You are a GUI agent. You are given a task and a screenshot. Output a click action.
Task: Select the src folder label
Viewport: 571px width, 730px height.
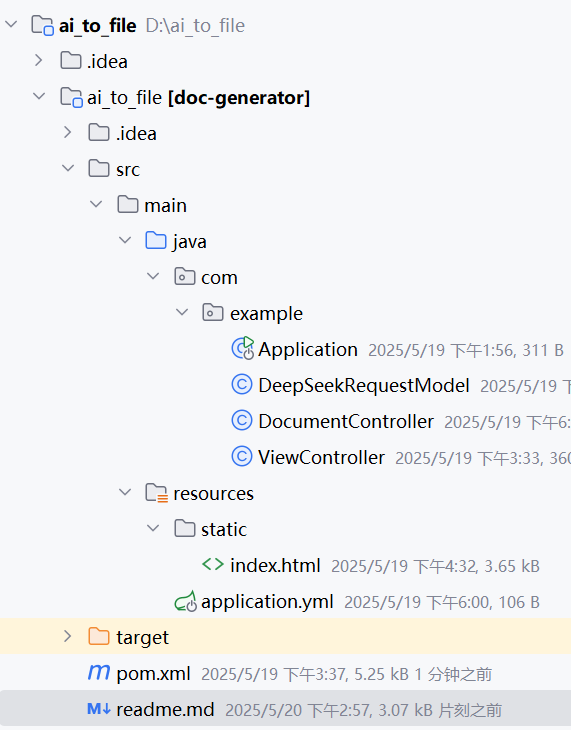tap(128, 170)
